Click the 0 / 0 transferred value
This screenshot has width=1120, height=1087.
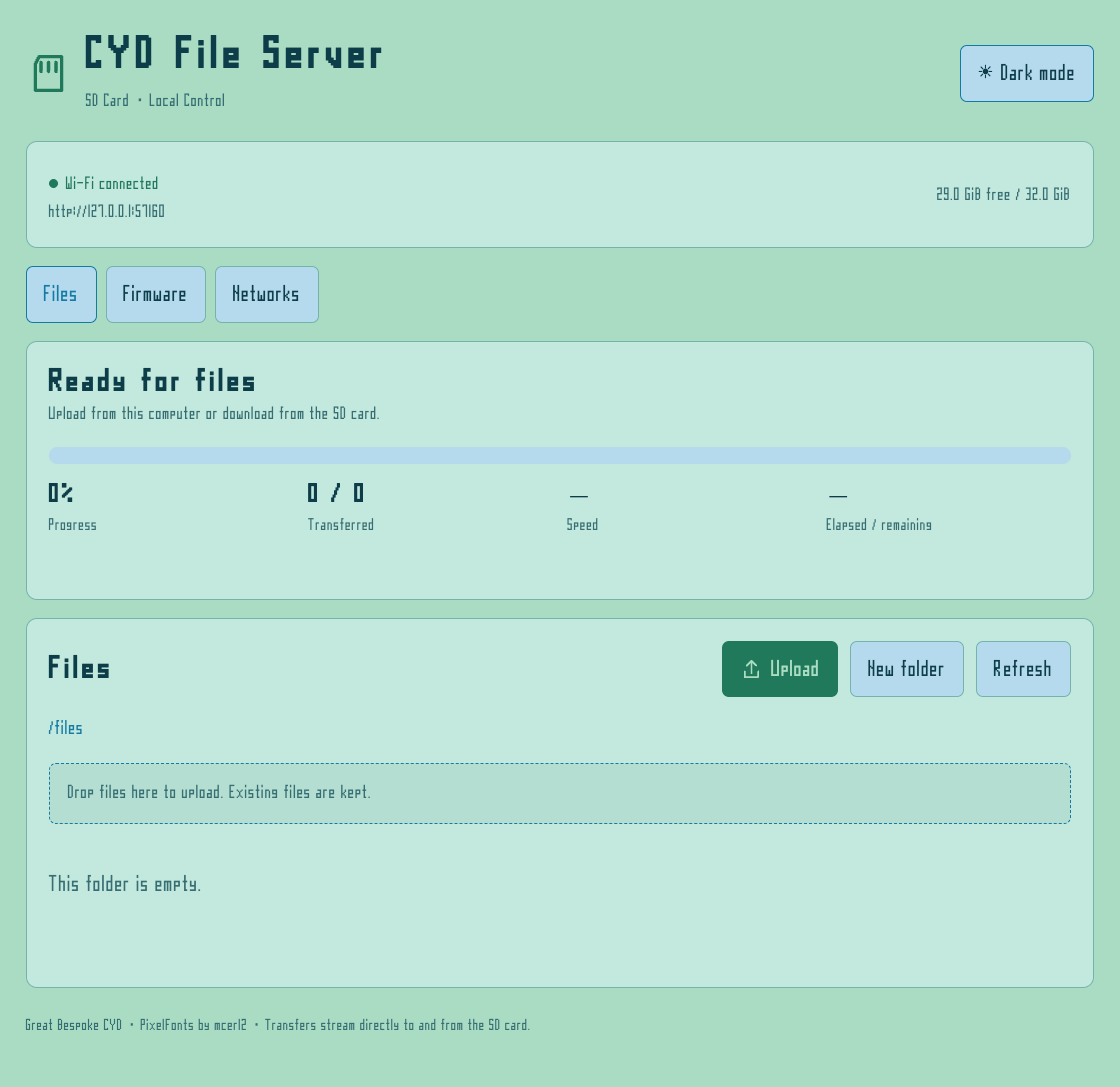(336, 493)
